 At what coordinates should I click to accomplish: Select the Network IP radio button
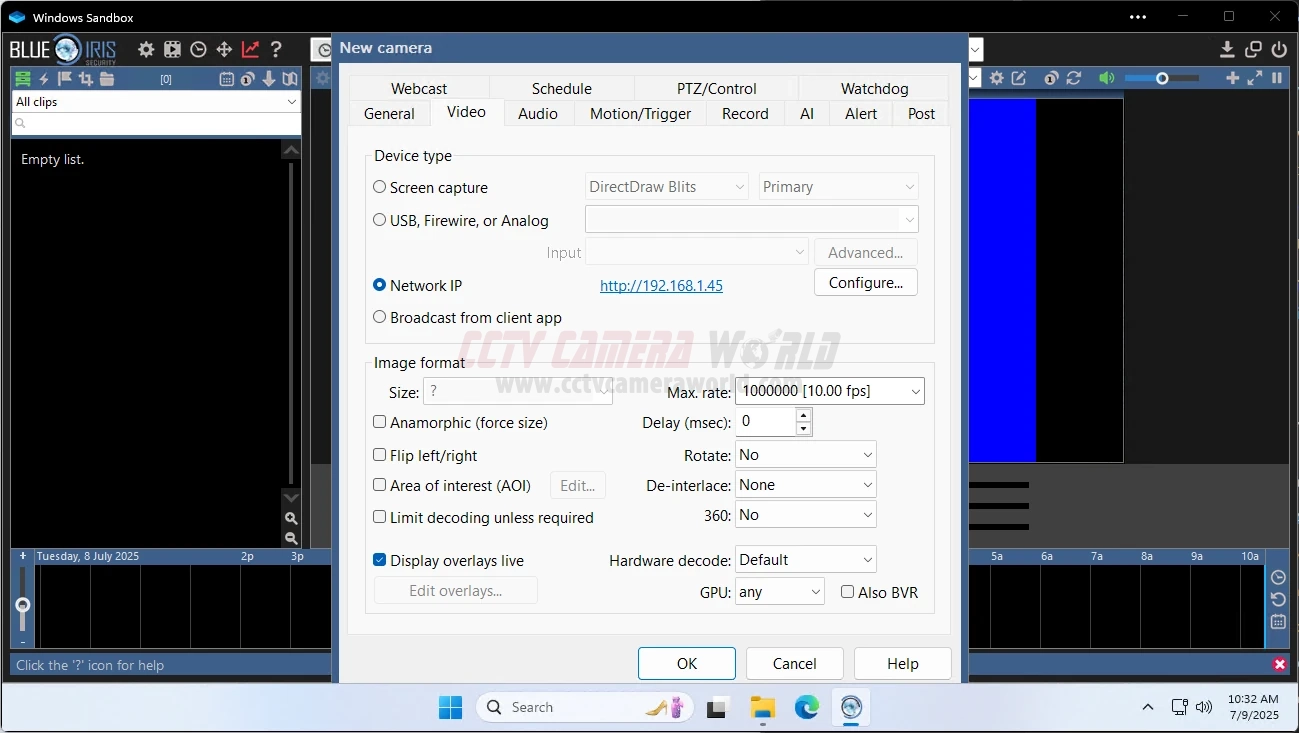[x=379, y=285]
